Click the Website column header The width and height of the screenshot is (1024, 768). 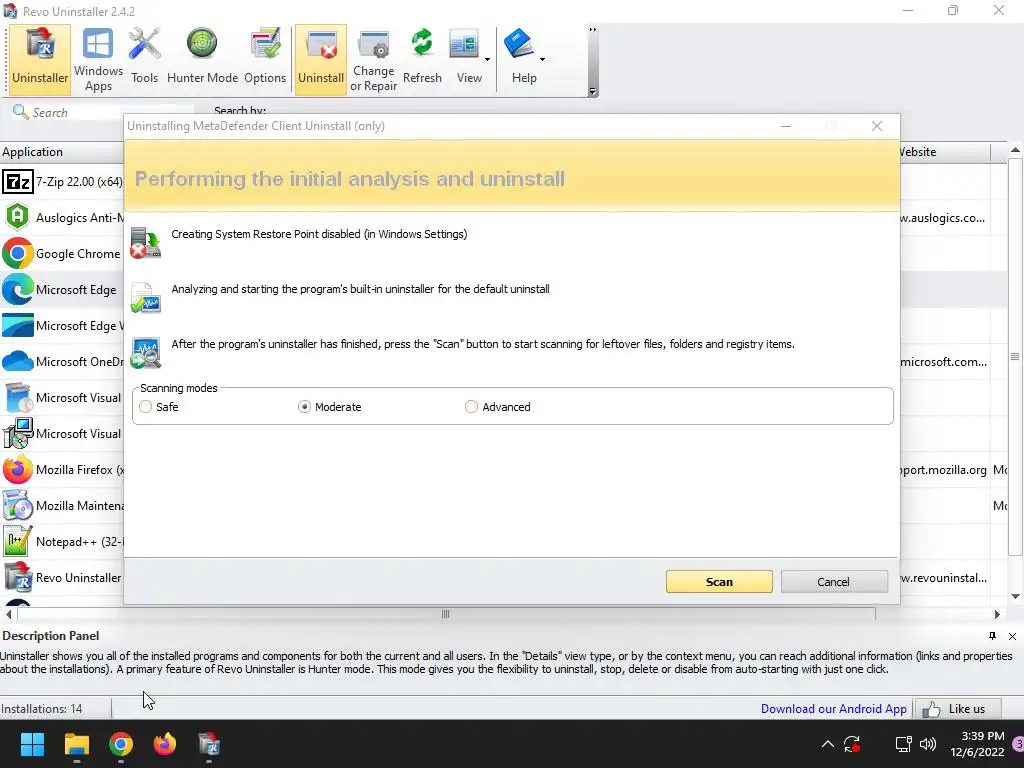[x=945, y=152]
